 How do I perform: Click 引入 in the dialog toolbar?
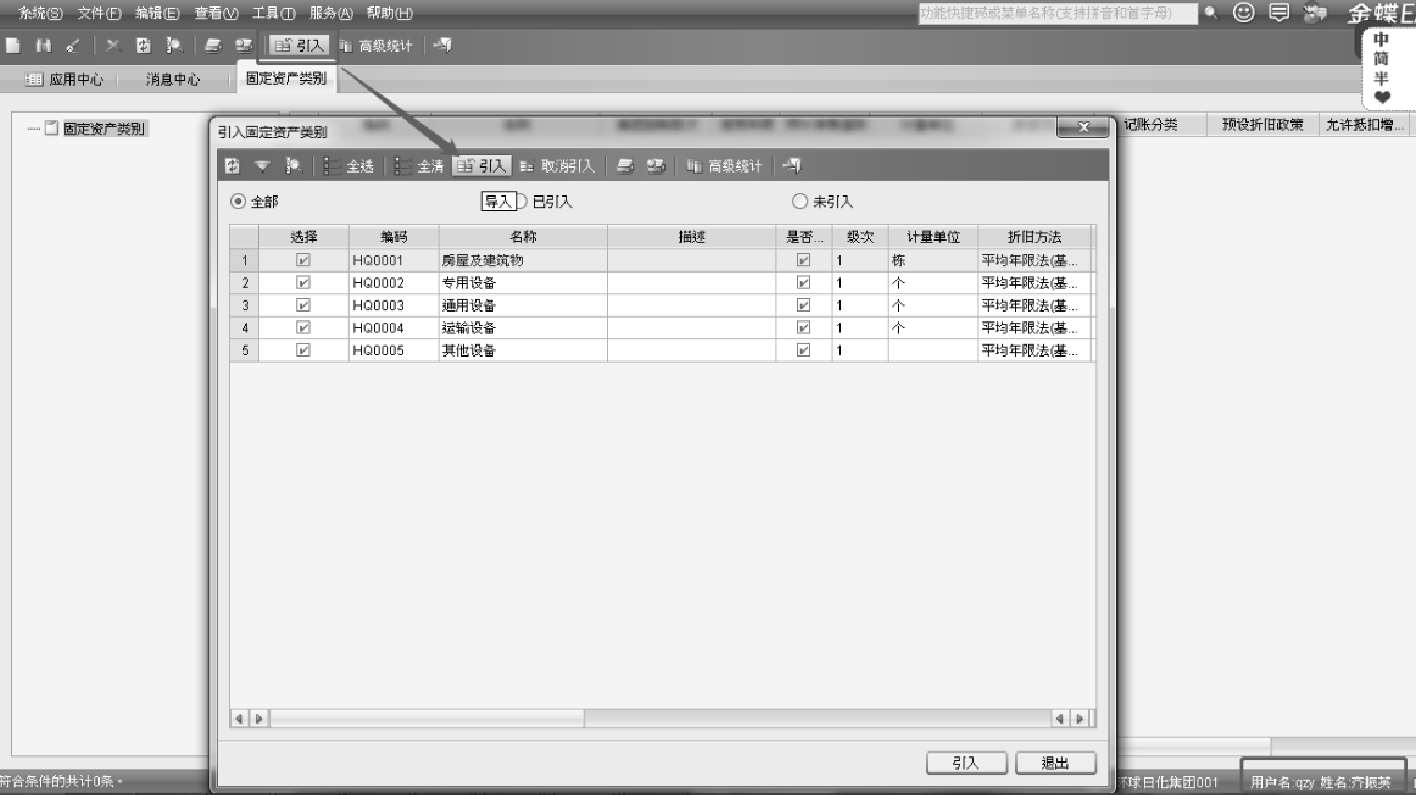(482, 166)
